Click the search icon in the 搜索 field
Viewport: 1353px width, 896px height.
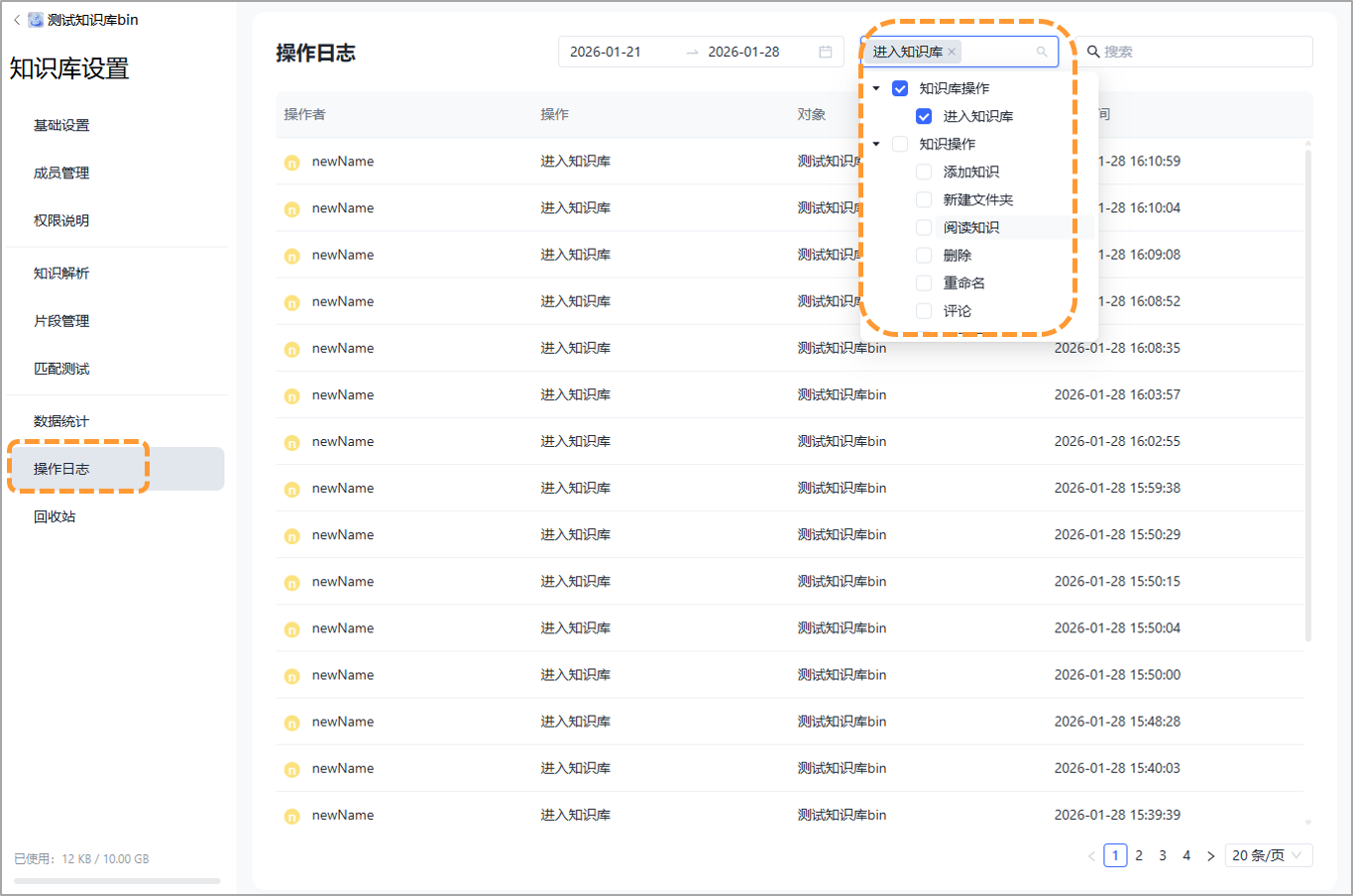point(1091,51)
